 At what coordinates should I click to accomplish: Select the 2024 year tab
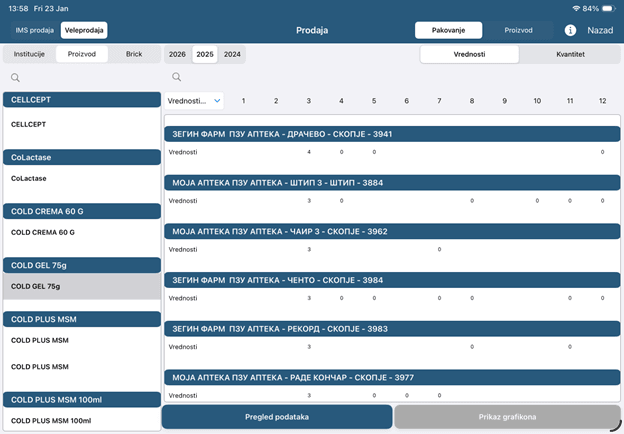(x=232, y=54)
